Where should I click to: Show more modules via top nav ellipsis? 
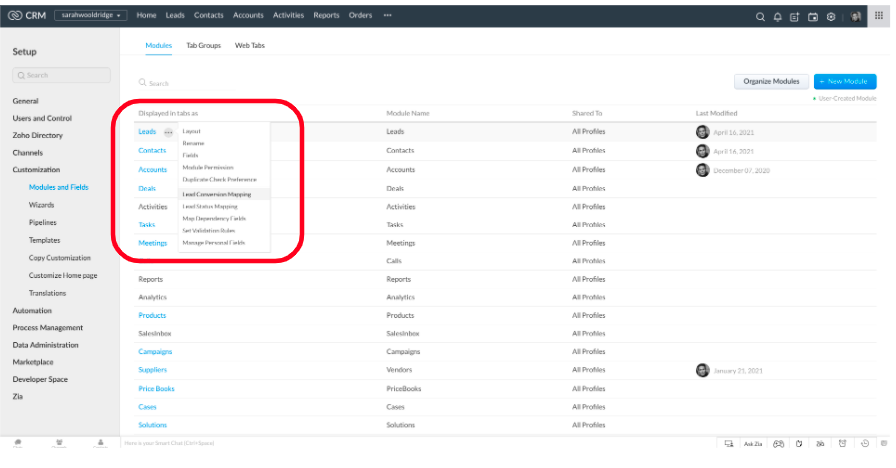point(387,15)
